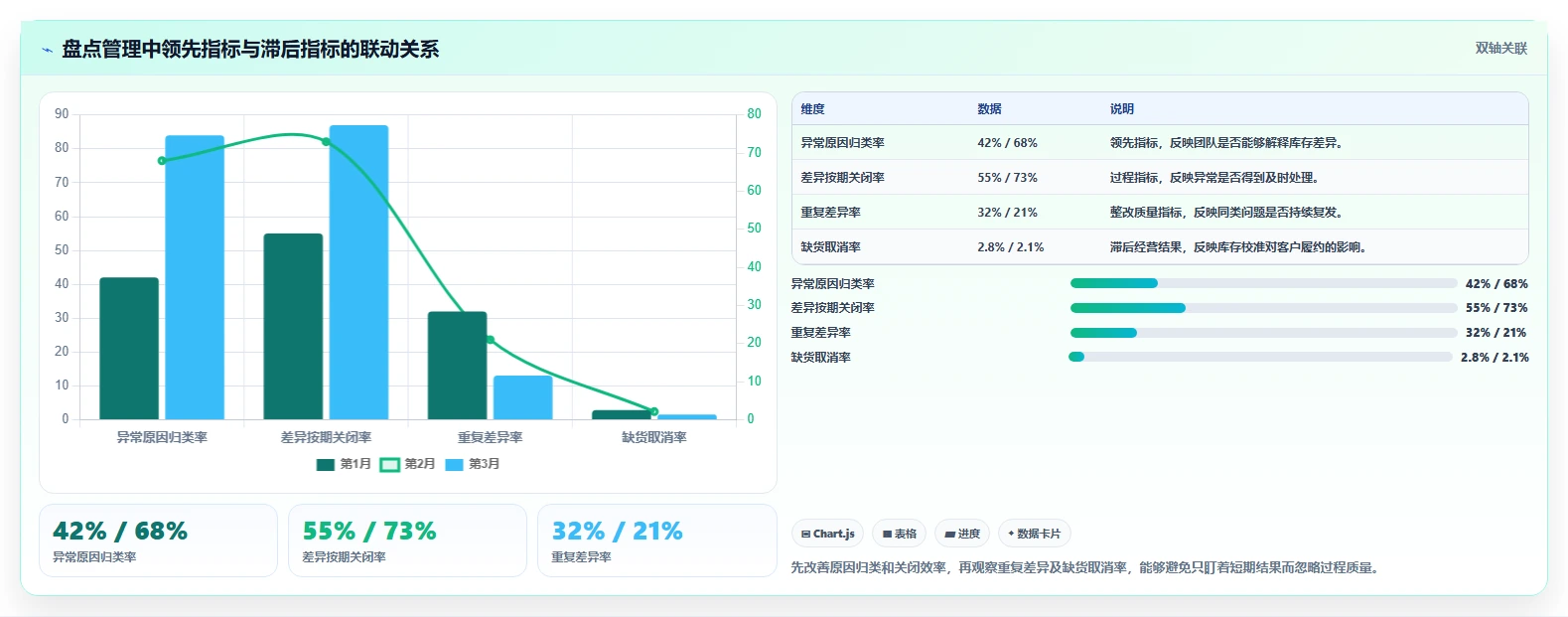The image size is (1568, 617).
Task: Click the line point above 差异按期关闭率
Action: click(x=326, y=141)
